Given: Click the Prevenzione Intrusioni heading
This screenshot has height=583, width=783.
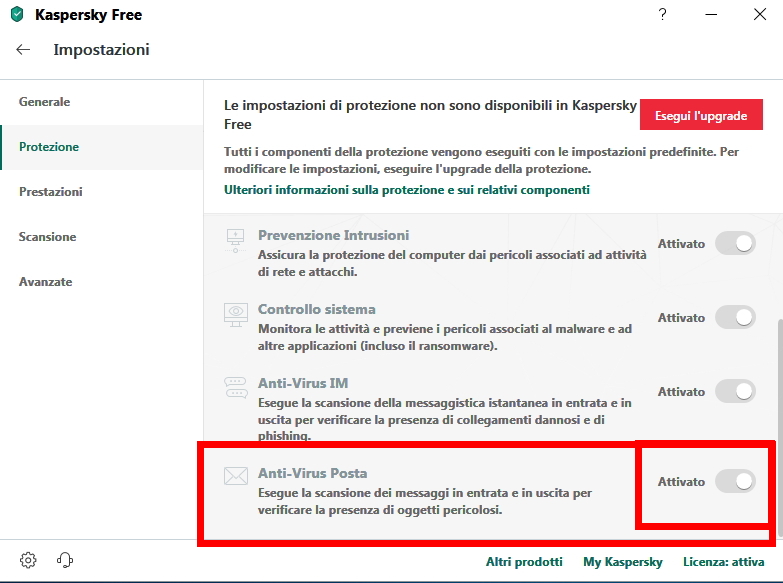Looking at the screenshot, I should click(x=334, y=235).
